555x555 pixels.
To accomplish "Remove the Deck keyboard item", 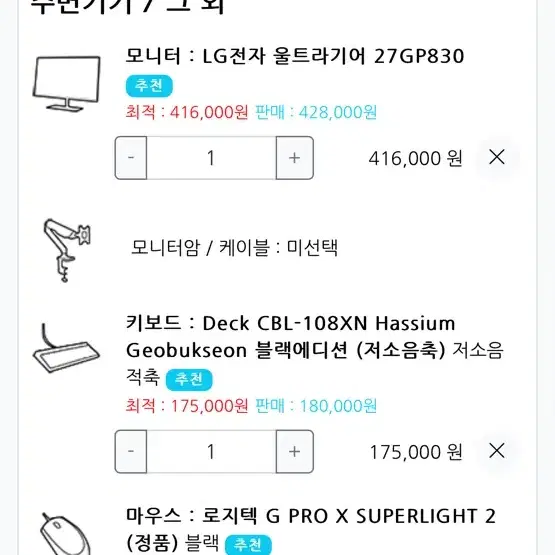I will 496,450.
